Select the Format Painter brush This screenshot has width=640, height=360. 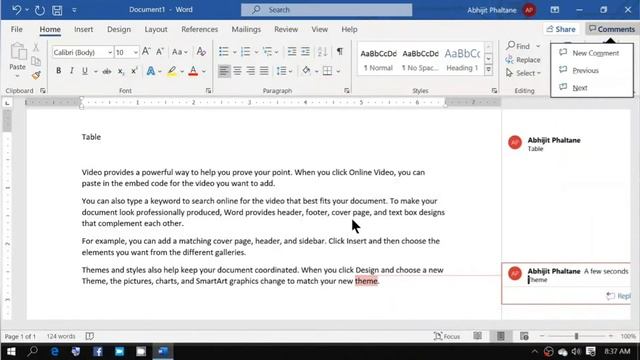pyautogui.click(x=36, y=75)
